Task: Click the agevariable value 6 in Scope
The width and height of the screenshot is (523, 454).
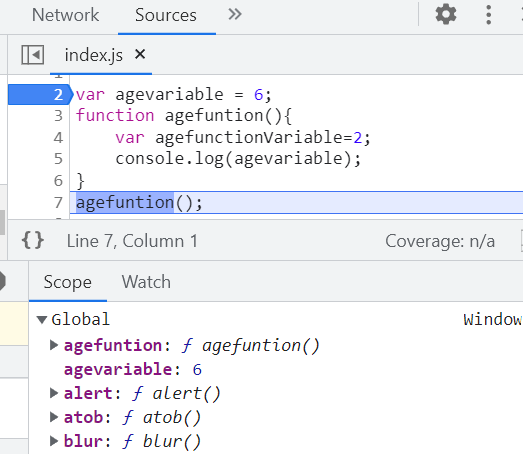Action: [197, 370]
